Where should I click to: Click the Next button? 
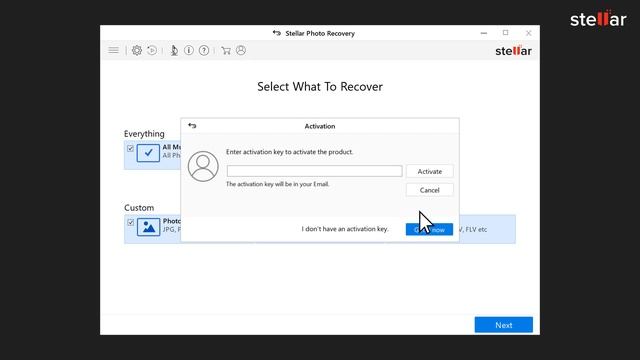[504, 325]
